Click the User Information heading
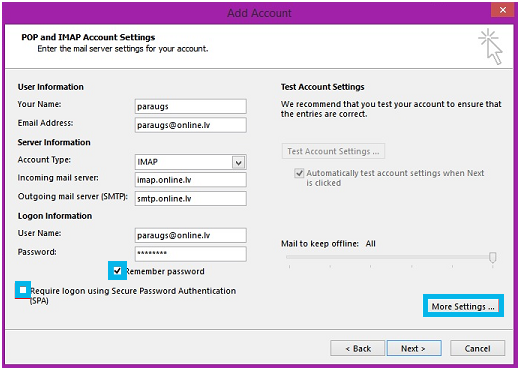Image resolution: width=520 pixels, height=371 pixels. [x=51, y=87]
